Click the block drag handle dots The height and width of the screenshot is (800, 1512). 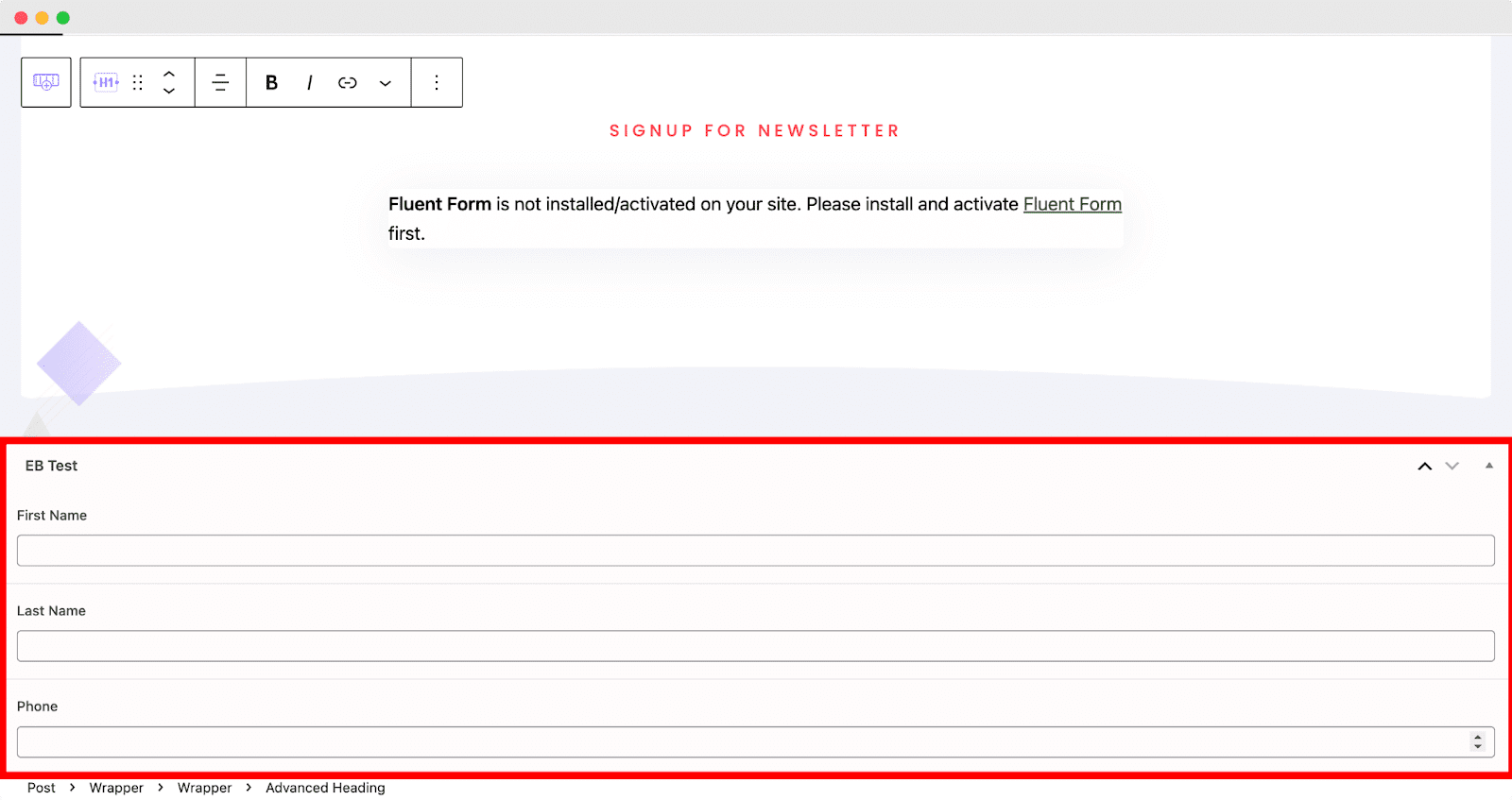pos(138,82)
